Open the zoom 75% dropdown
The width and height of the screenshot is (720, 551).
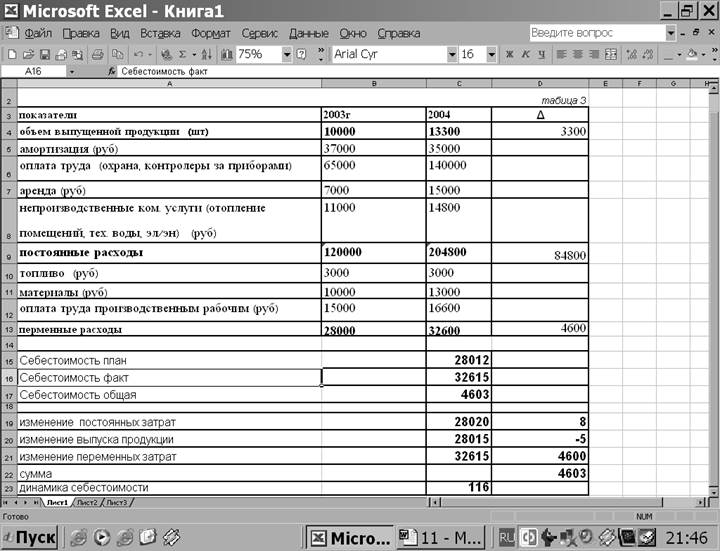point(286,54)
